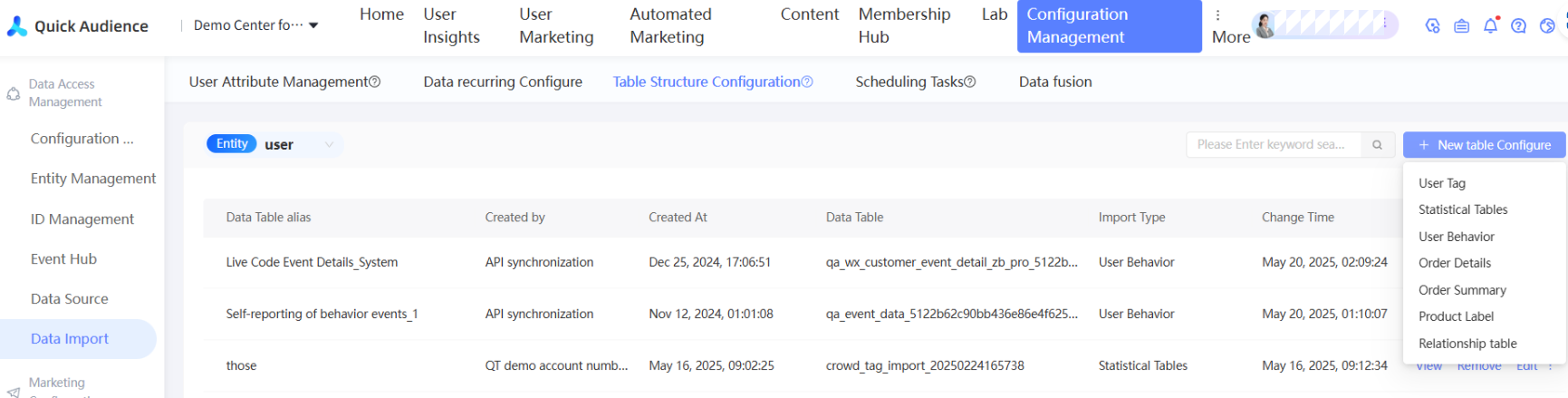Switch to Data recurring Configure tab
Screen dimensions: 1568x398
coord(503,83)
